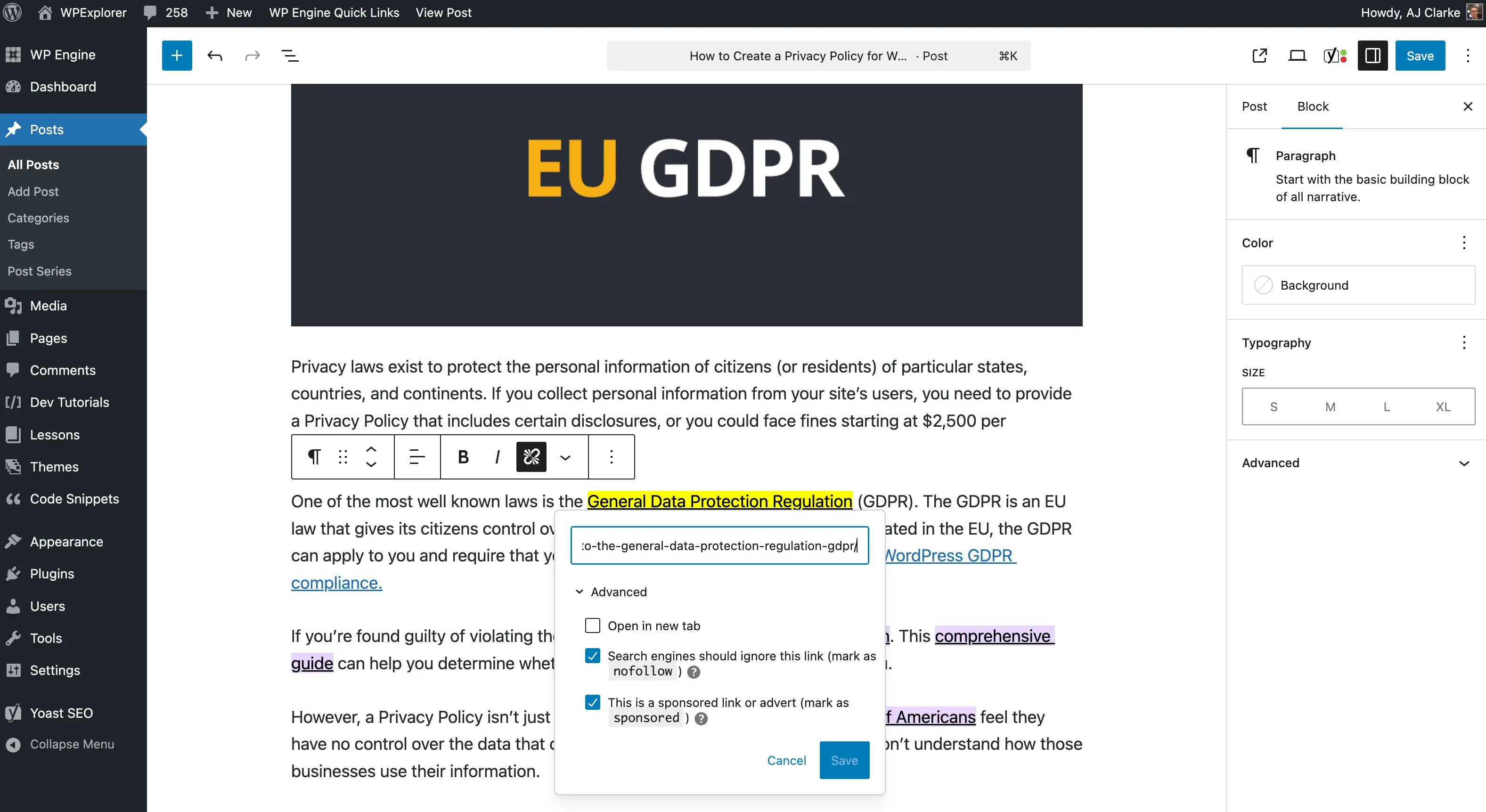The height and width of the screenshot is (812, 1486).
Task: Undo the last edit
Action: 214,56
